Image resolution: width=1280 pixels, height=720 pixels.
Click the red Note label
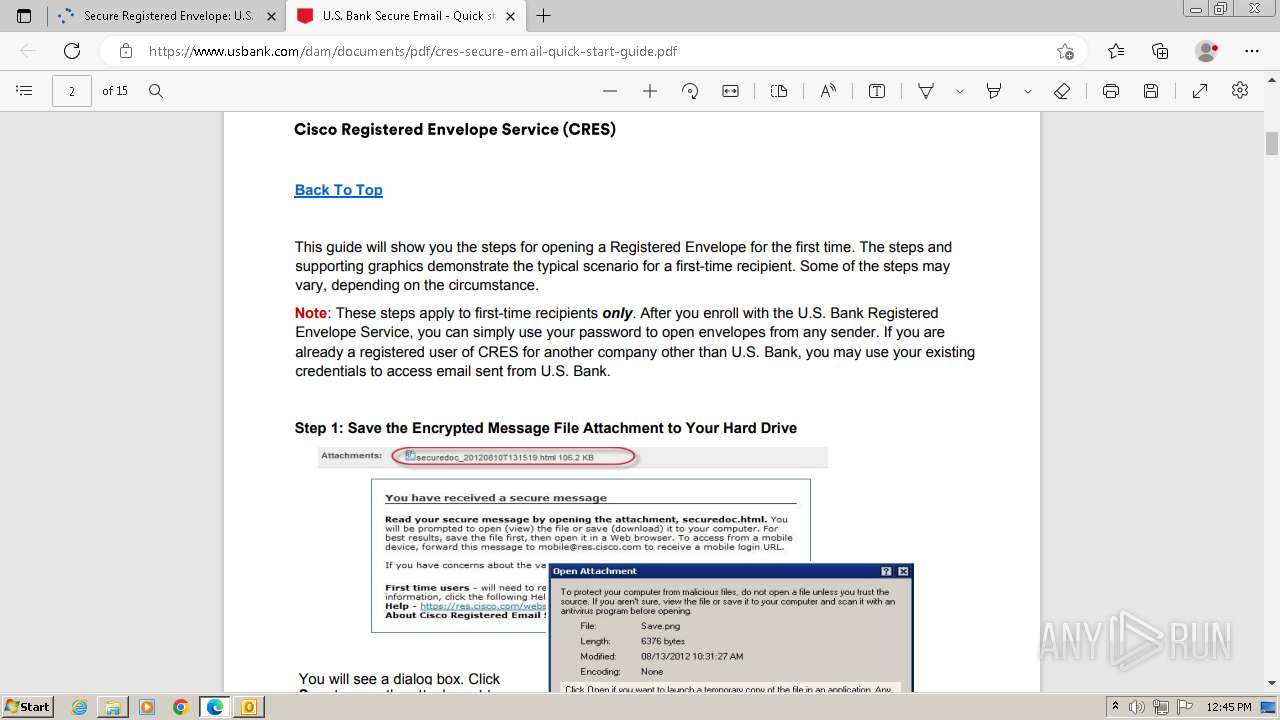click(311, 313)
